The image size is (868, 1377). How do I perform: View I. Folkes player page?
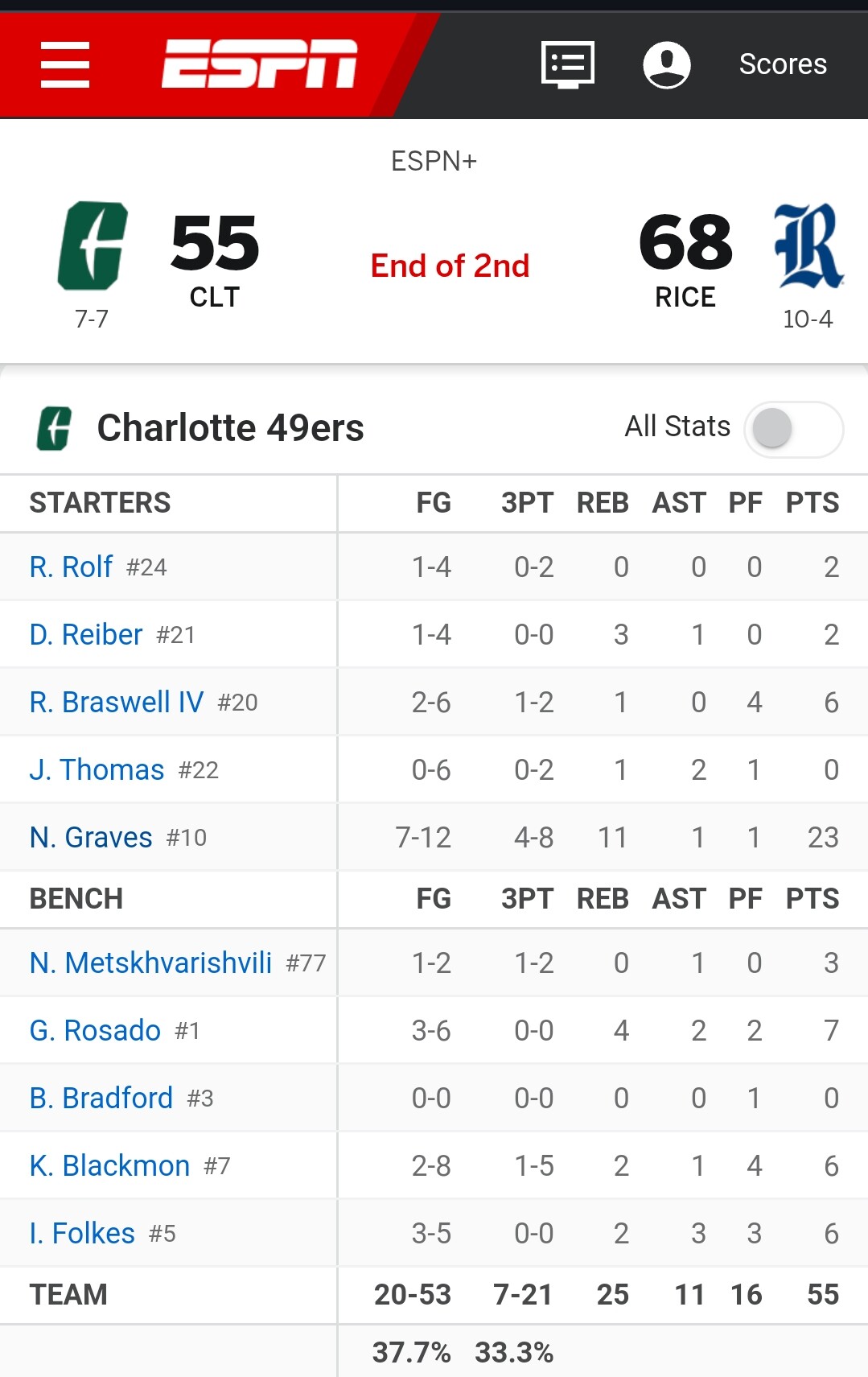tap(82, 1234)
